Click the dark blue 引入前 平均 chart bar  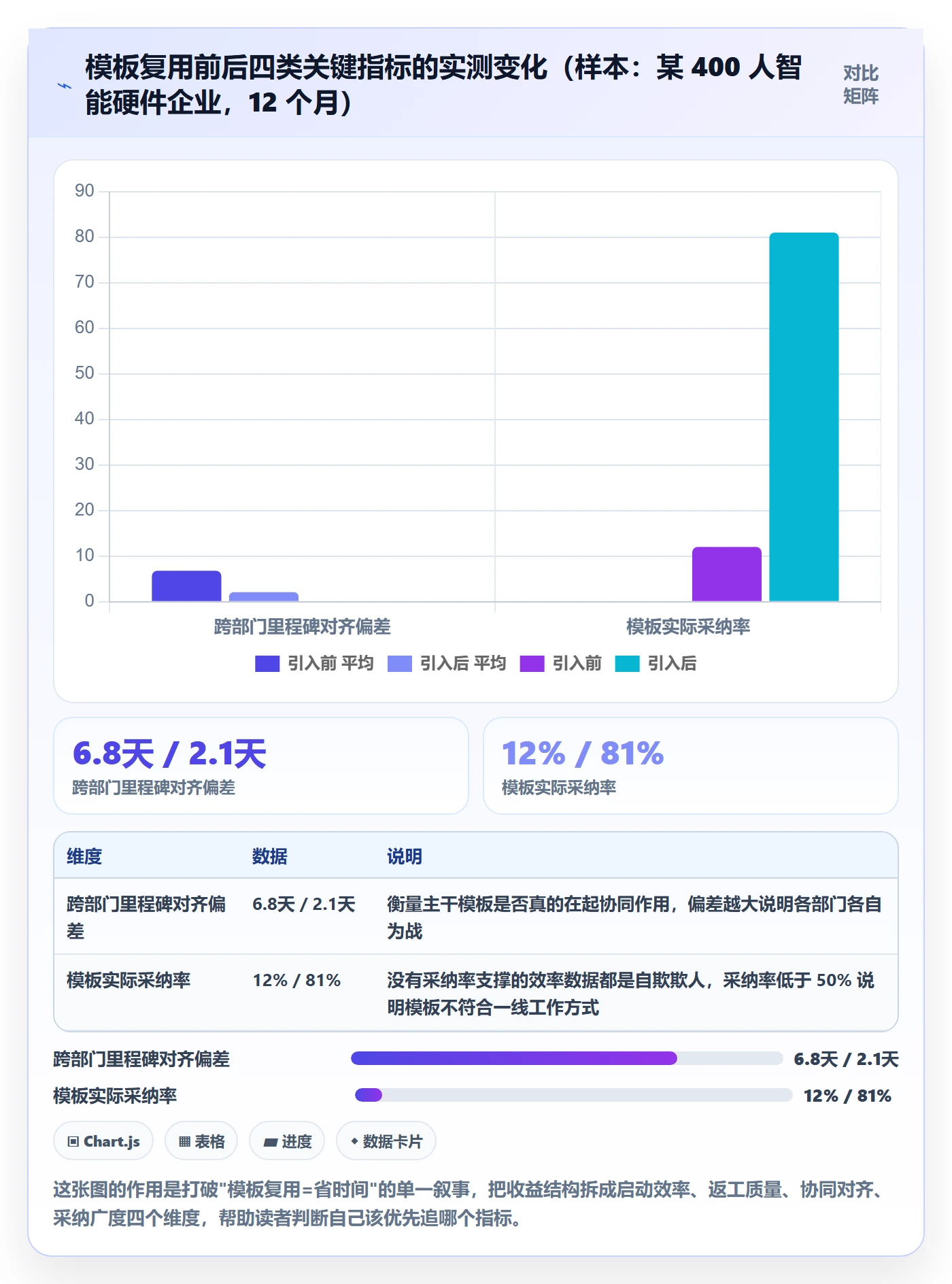[186, 586]
